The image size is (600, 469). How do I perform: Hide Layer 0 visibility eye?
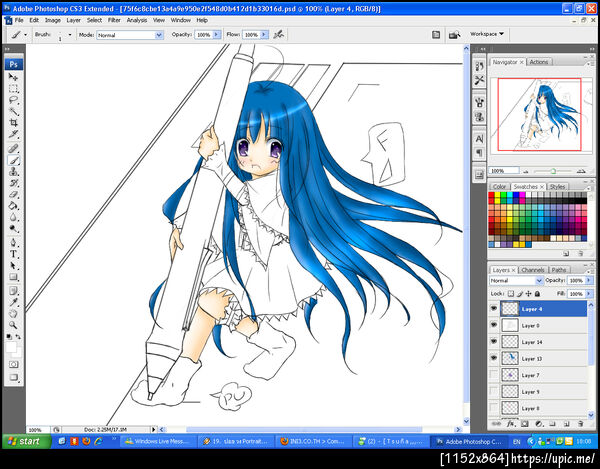pos(494,325)
